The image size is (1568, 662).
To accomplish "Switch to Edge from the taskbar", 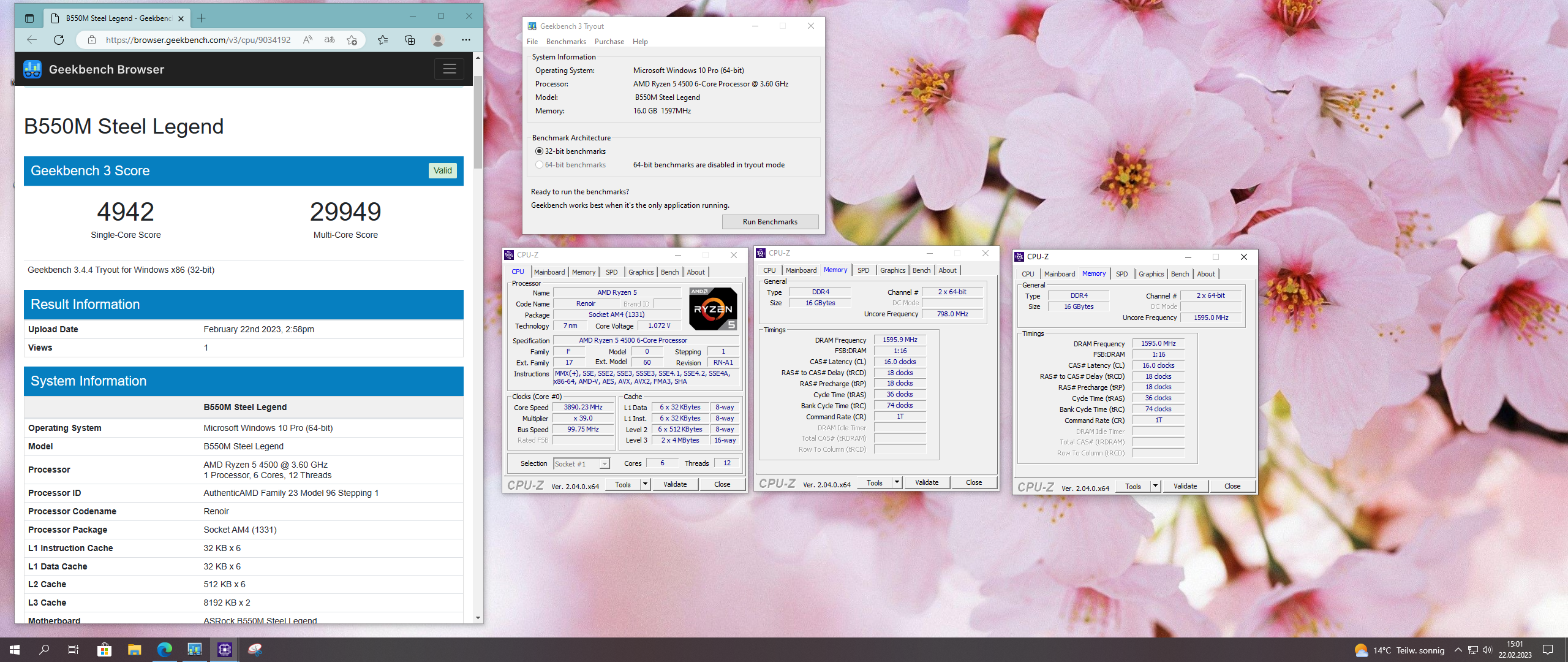I will click(164, 650).
